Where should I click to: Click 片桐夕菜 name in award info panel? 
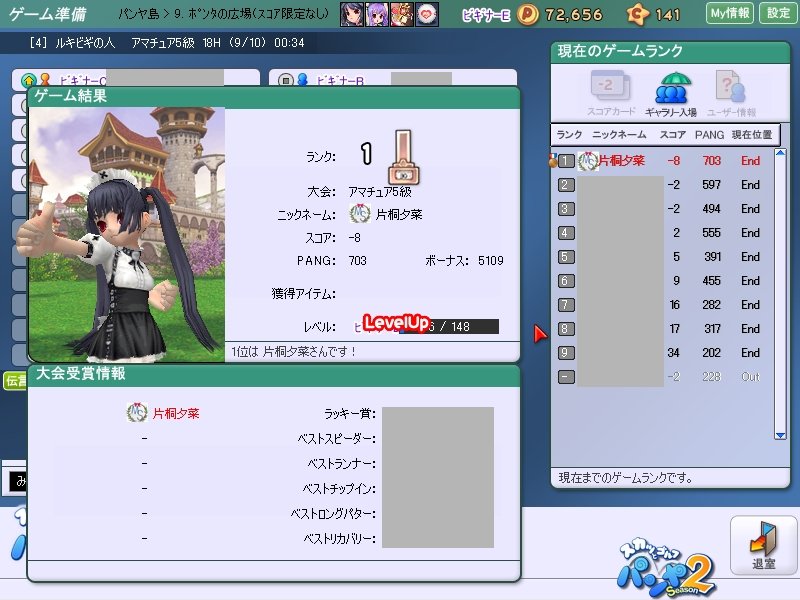[176, 413]
